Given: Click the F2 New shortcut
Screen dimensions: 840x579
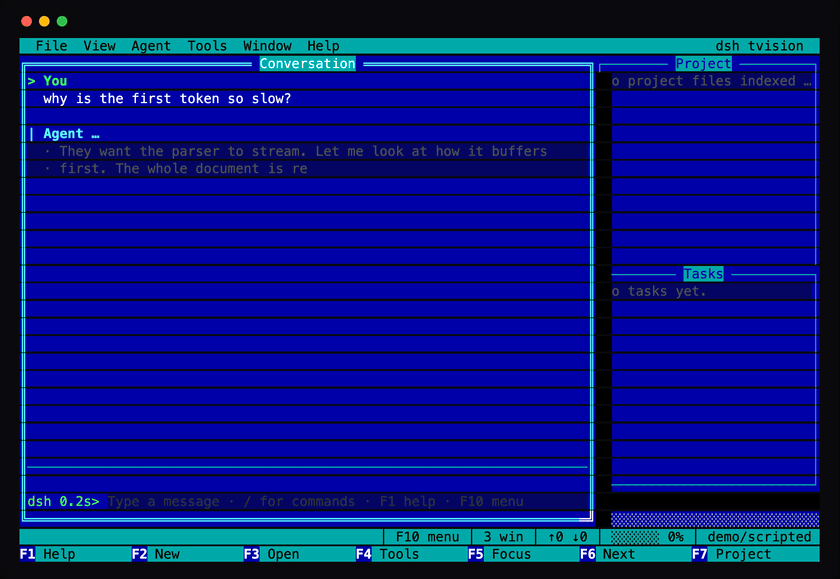Looking at the screenshot, I should pos(156,554).
